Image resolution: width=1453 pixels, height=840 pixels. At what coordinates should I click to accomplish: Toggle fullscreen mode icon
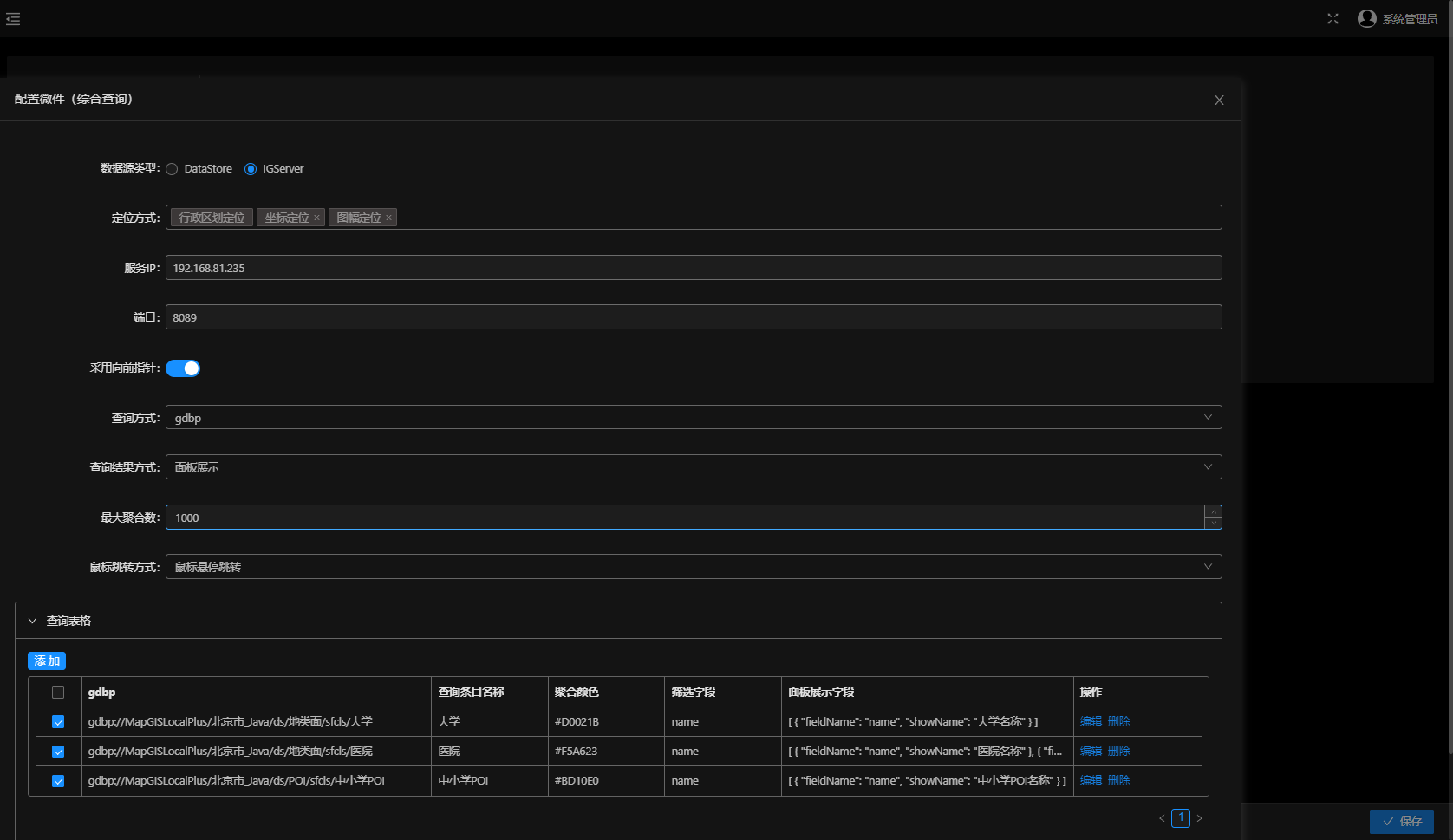[x=1332, y=19]
